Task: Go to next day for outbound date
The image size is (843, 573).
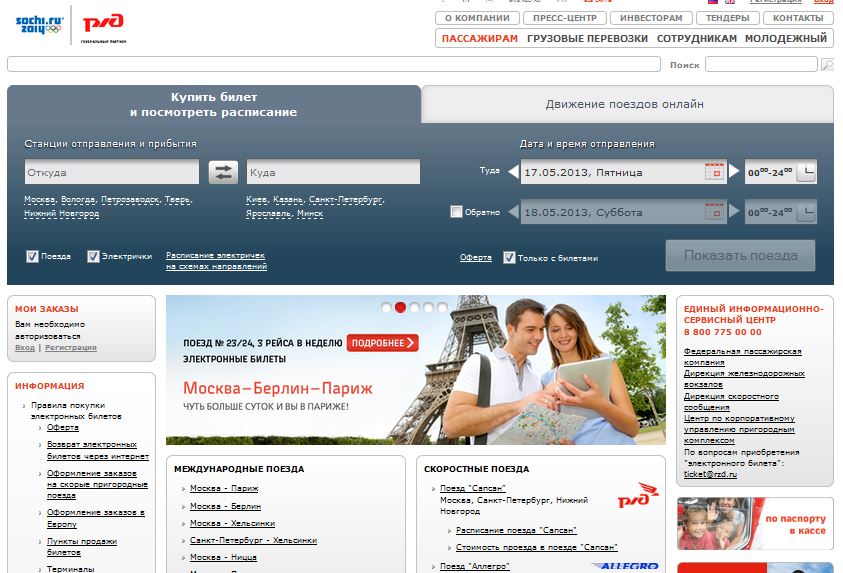Action: (734, 171)
